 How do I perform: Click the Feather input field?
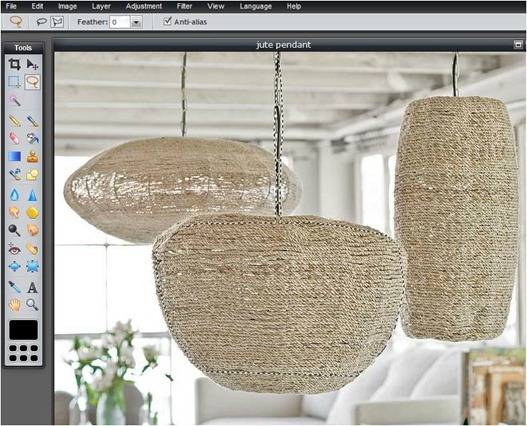(119, 22)
